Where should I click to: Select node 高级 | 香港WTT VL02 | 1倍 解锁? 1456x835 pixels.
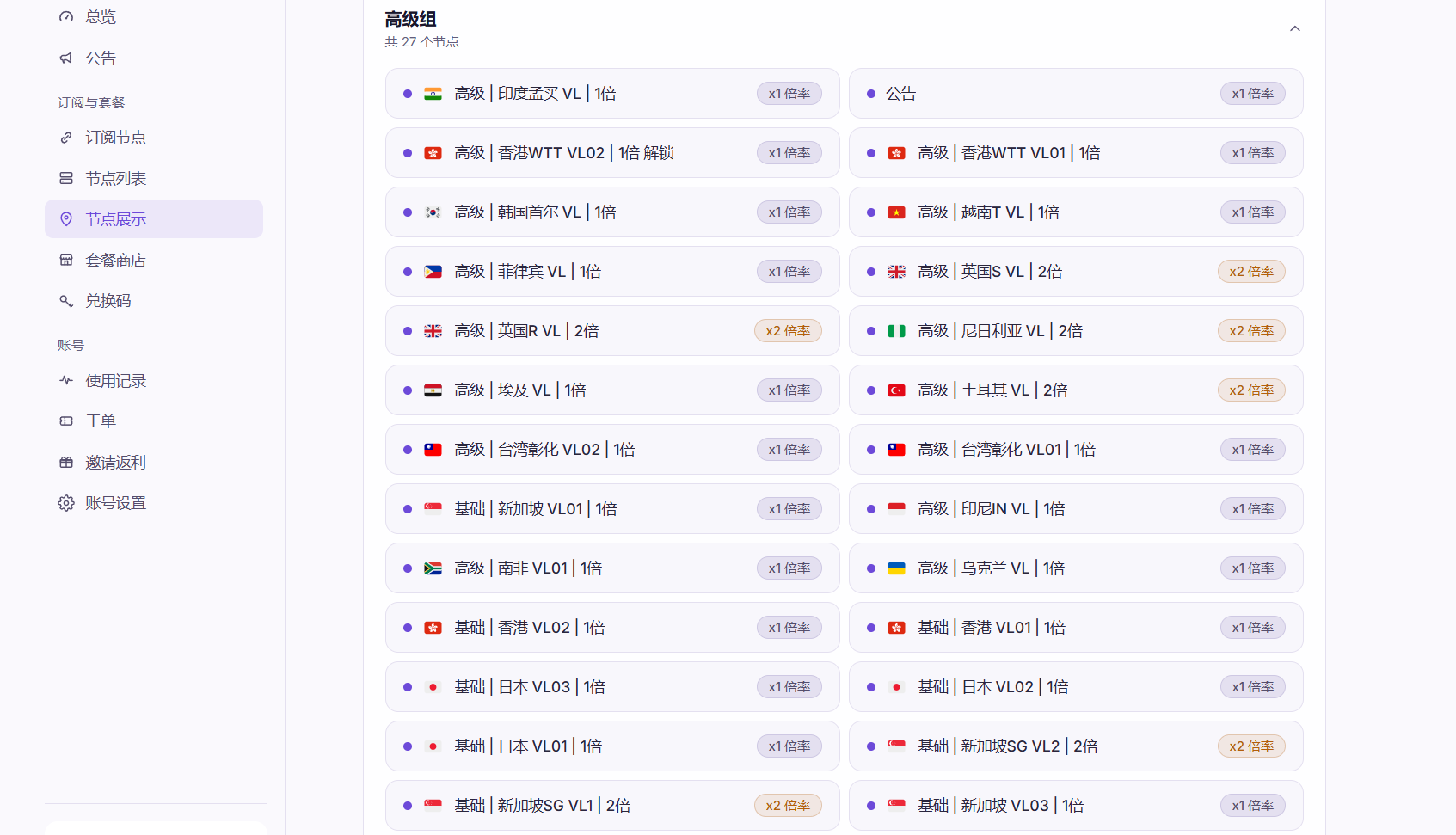point(612,153)
